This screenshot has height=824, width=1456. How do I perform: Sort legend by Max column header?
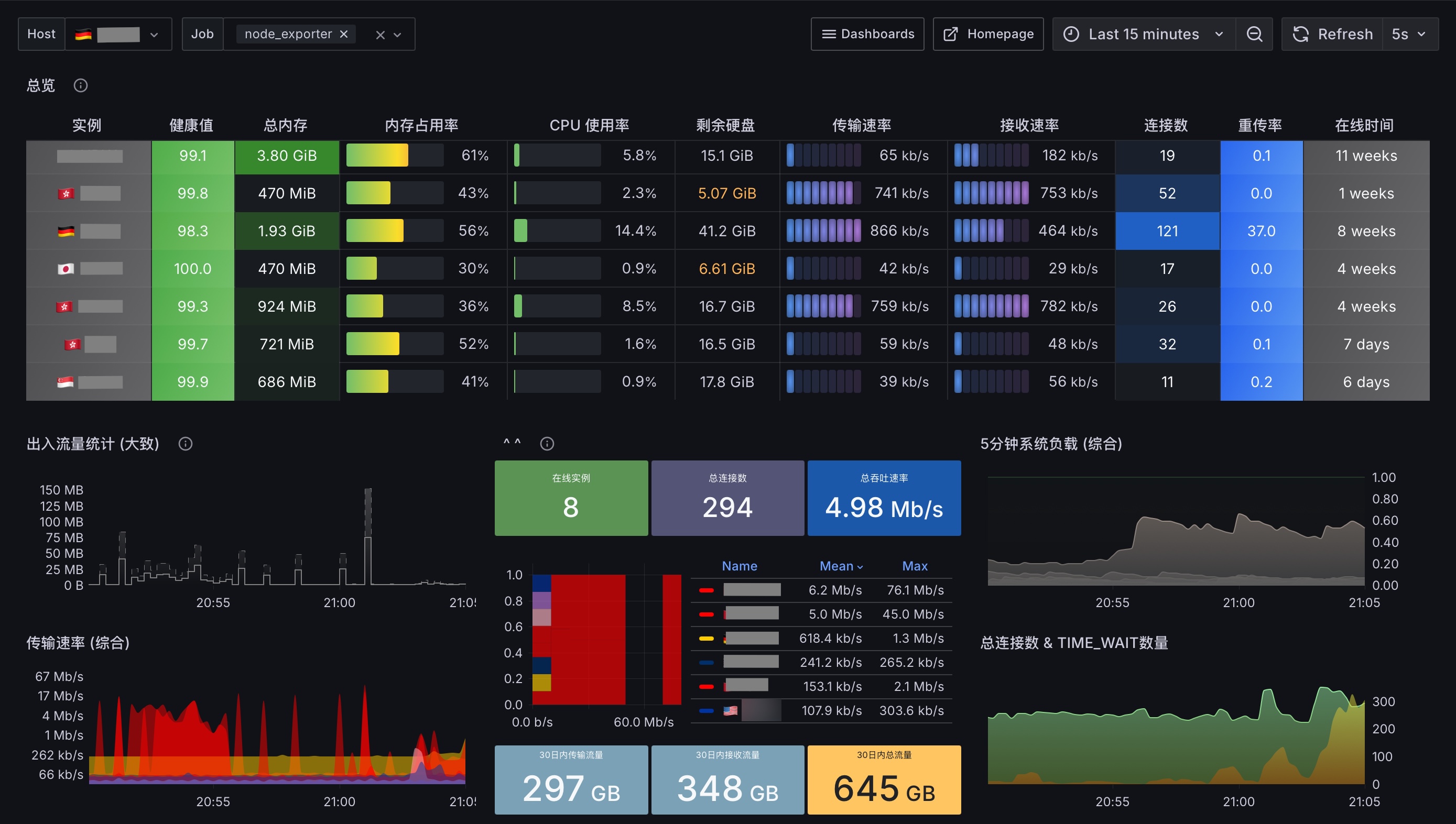(914, 566)
